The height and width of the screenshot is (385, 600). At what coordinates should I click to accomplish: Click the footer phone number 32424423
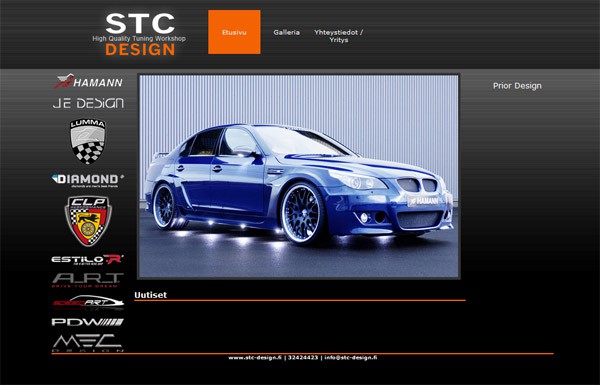(x=303, y=358)
